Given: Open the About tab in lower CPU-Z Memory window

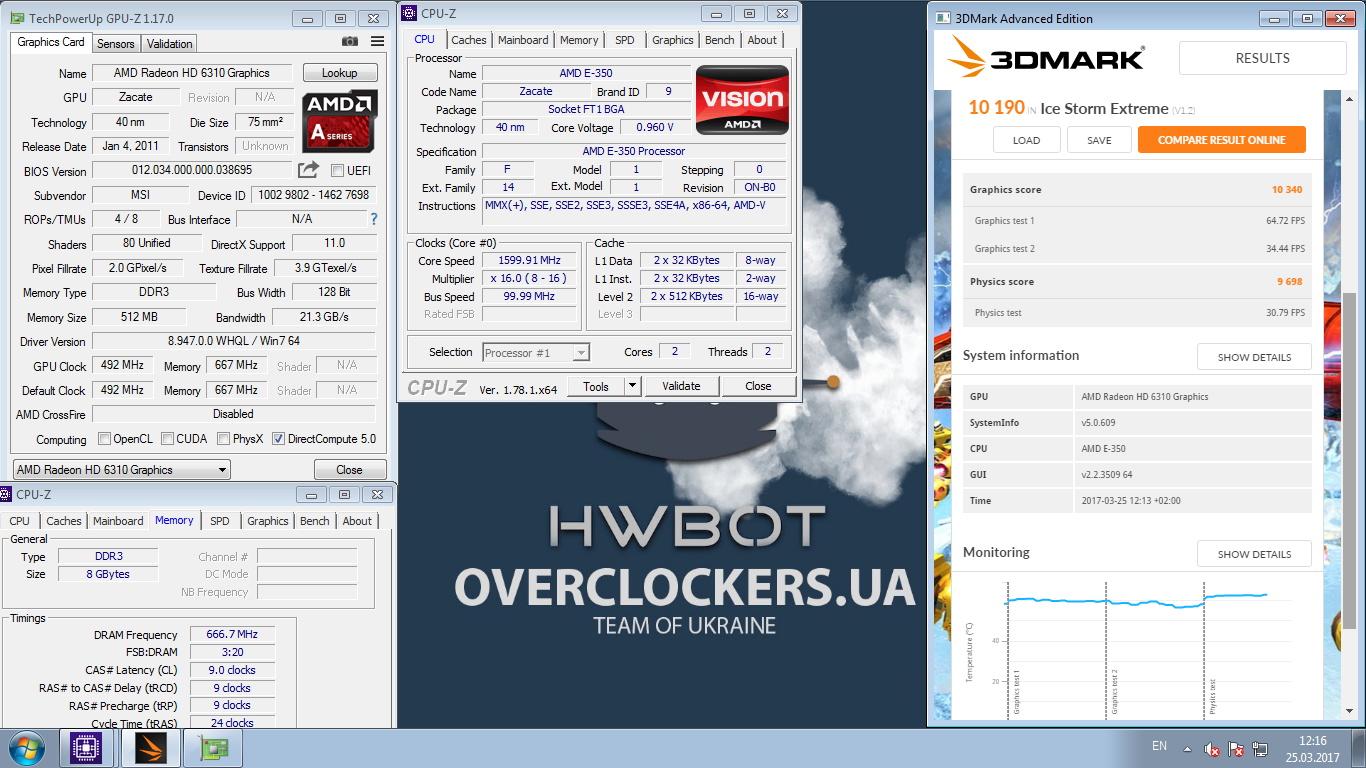Looking at the screenshot, I should 357,521.
